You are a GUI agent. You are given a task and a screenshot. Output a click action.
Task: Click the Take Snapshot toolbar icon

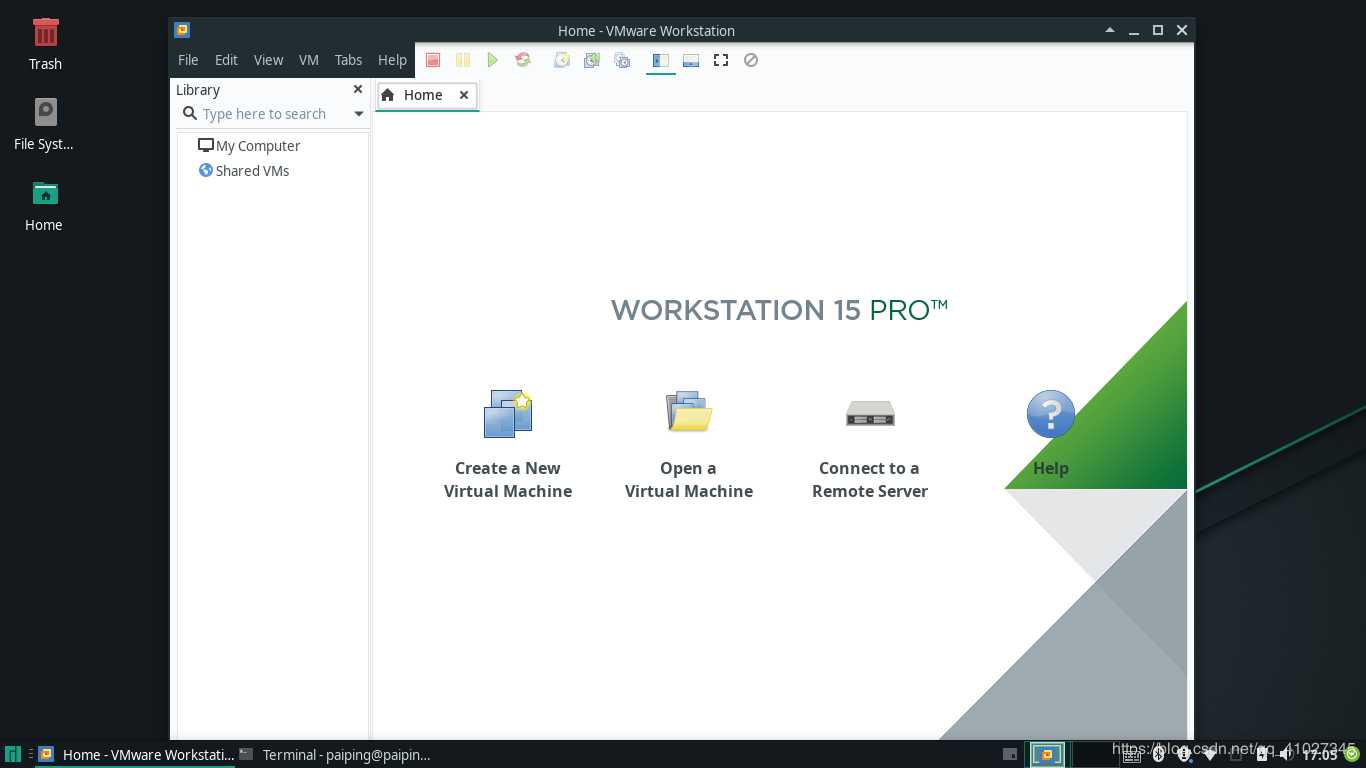point(562,60)
